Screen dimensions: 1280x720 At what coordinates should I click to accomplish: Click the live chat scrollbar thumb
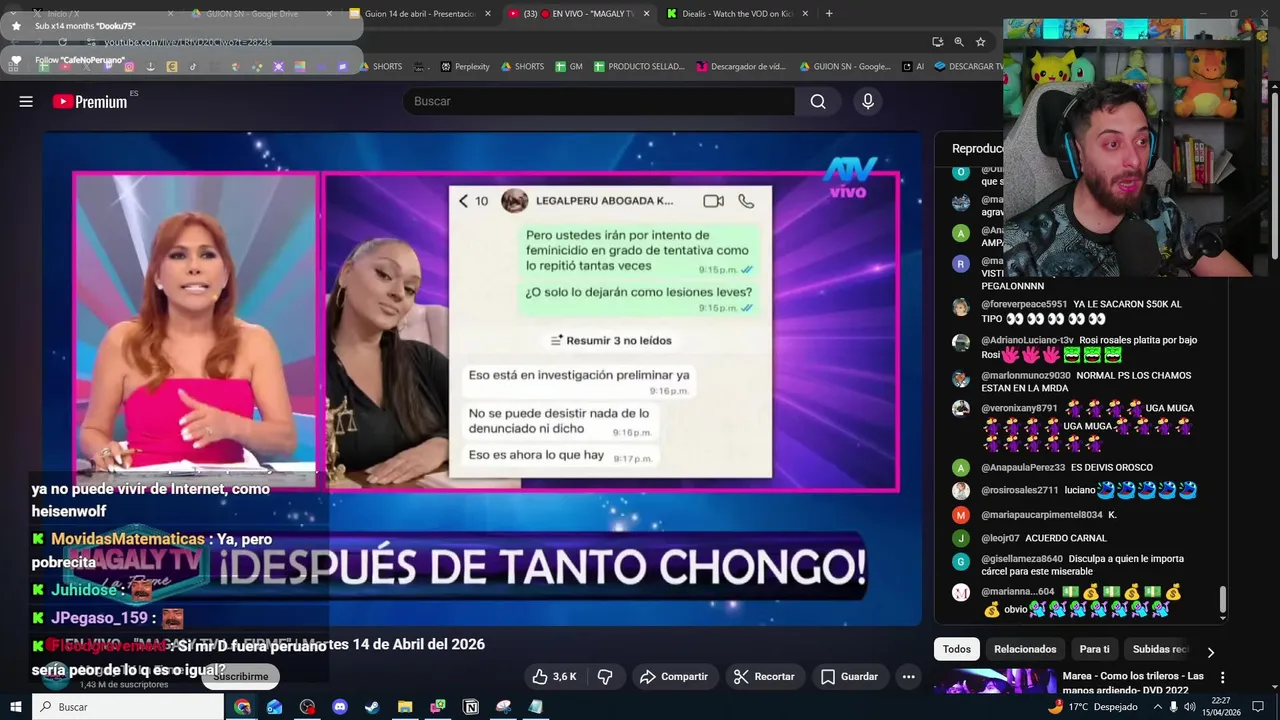(1222, 599)
